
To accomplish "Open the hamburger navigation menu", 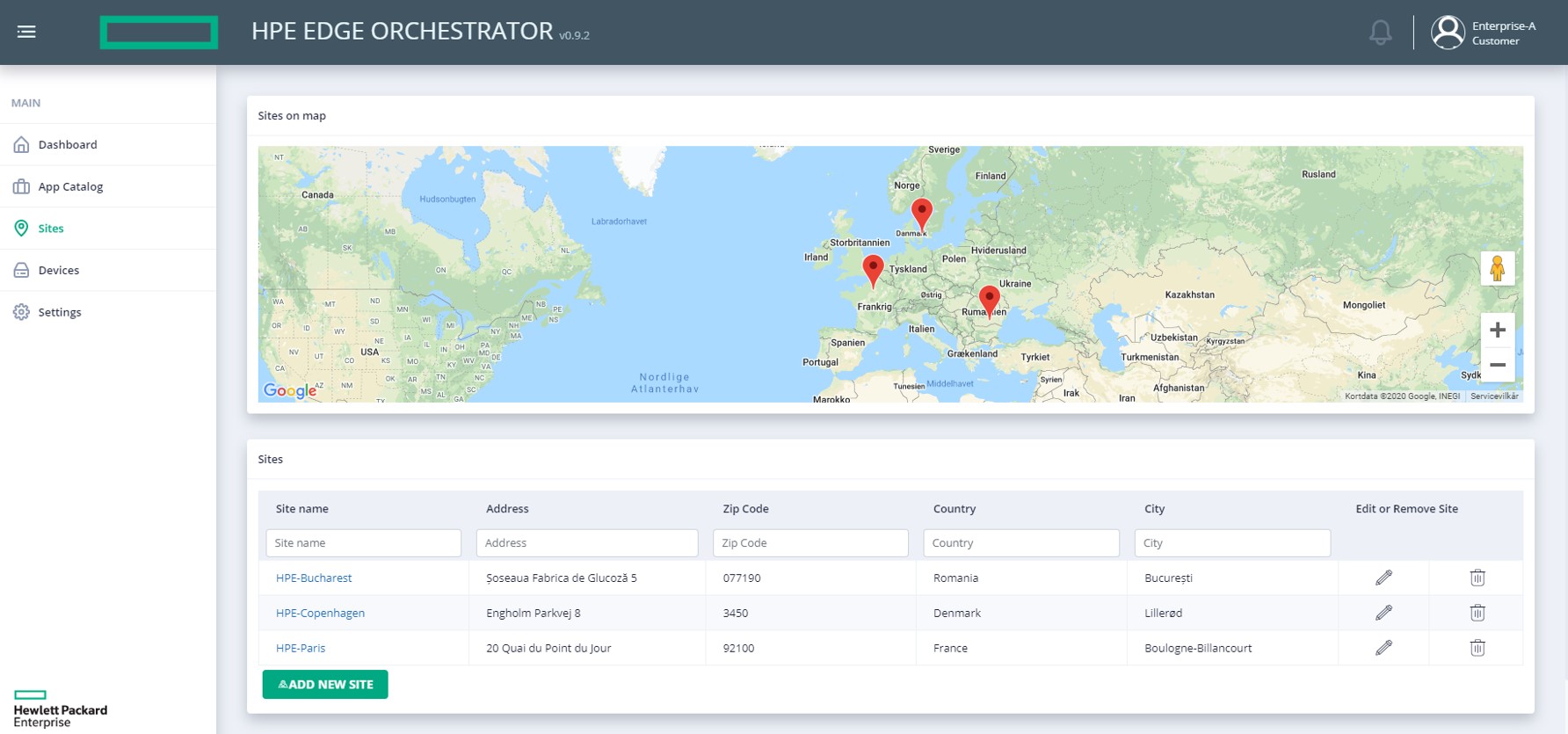I will click(26, 32).
